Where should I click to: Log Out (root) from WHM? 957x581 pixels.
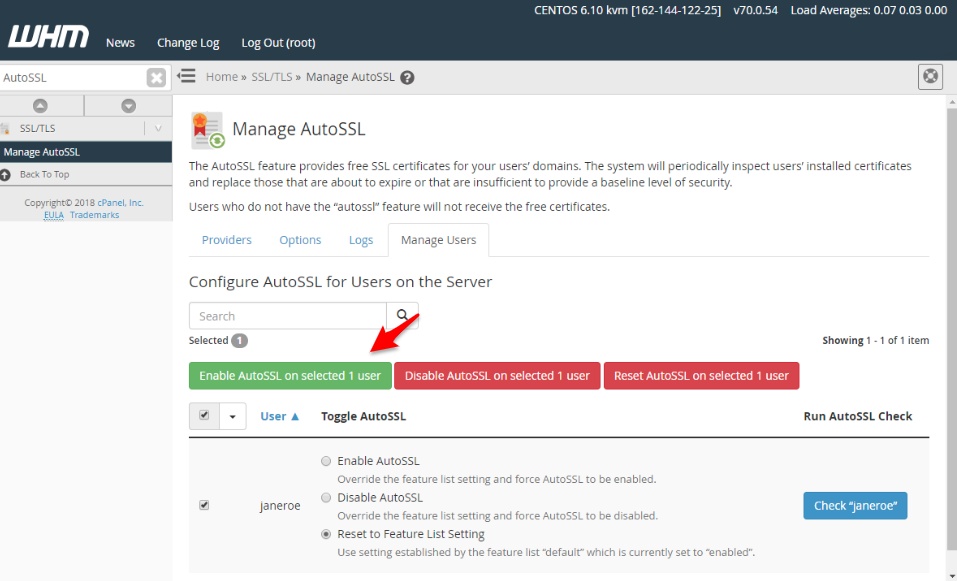point(278,43)
